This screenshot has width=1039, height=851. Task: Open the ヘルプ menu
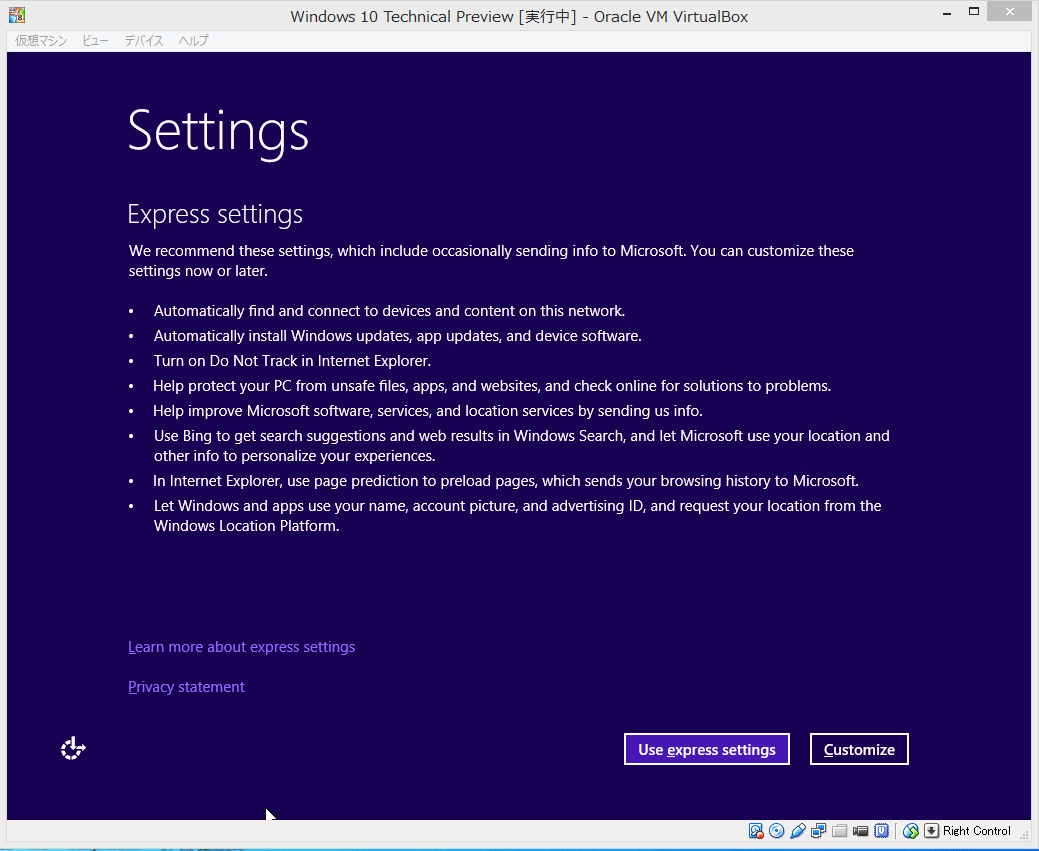(193, 40)
